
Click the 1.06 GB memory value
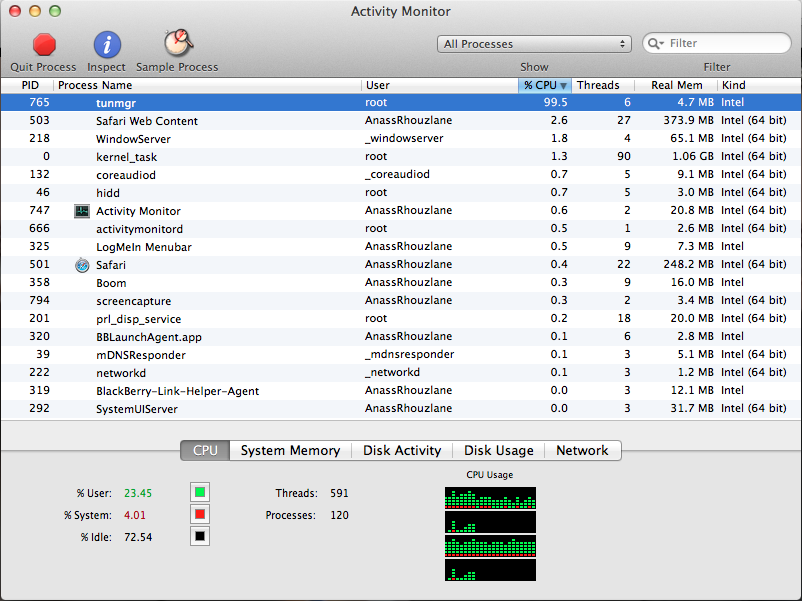pyautogui.click(x=693, y=157)
